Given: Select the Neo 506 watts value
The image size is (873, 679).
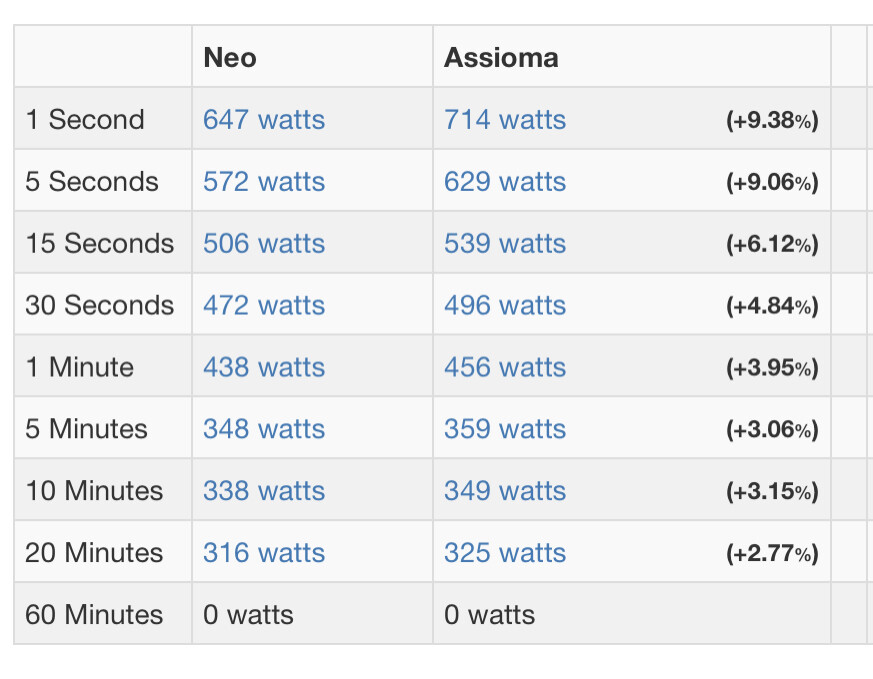Looking at the screenshot, I should tap(264, 243).
